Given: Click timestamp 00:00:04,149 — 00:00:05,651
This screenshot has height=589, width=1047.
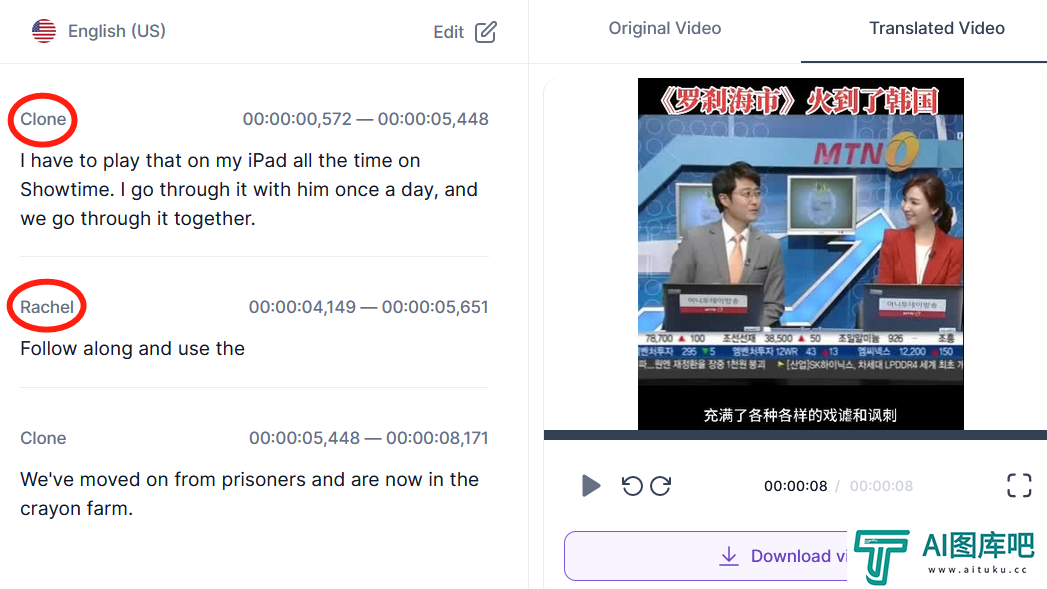Looking at the screenshot, I should 369,307.
